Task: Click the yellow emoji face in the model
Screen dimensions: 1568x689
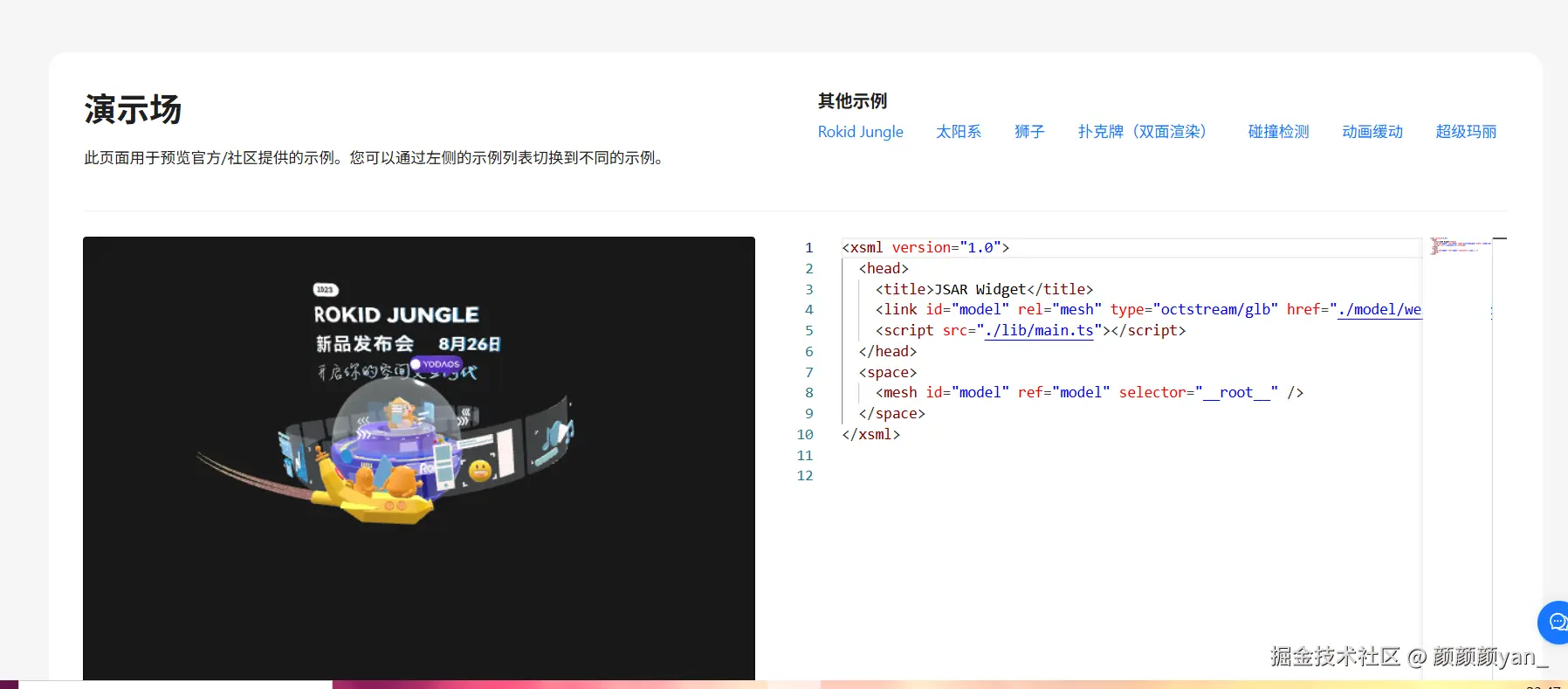Action: [480, 472]
